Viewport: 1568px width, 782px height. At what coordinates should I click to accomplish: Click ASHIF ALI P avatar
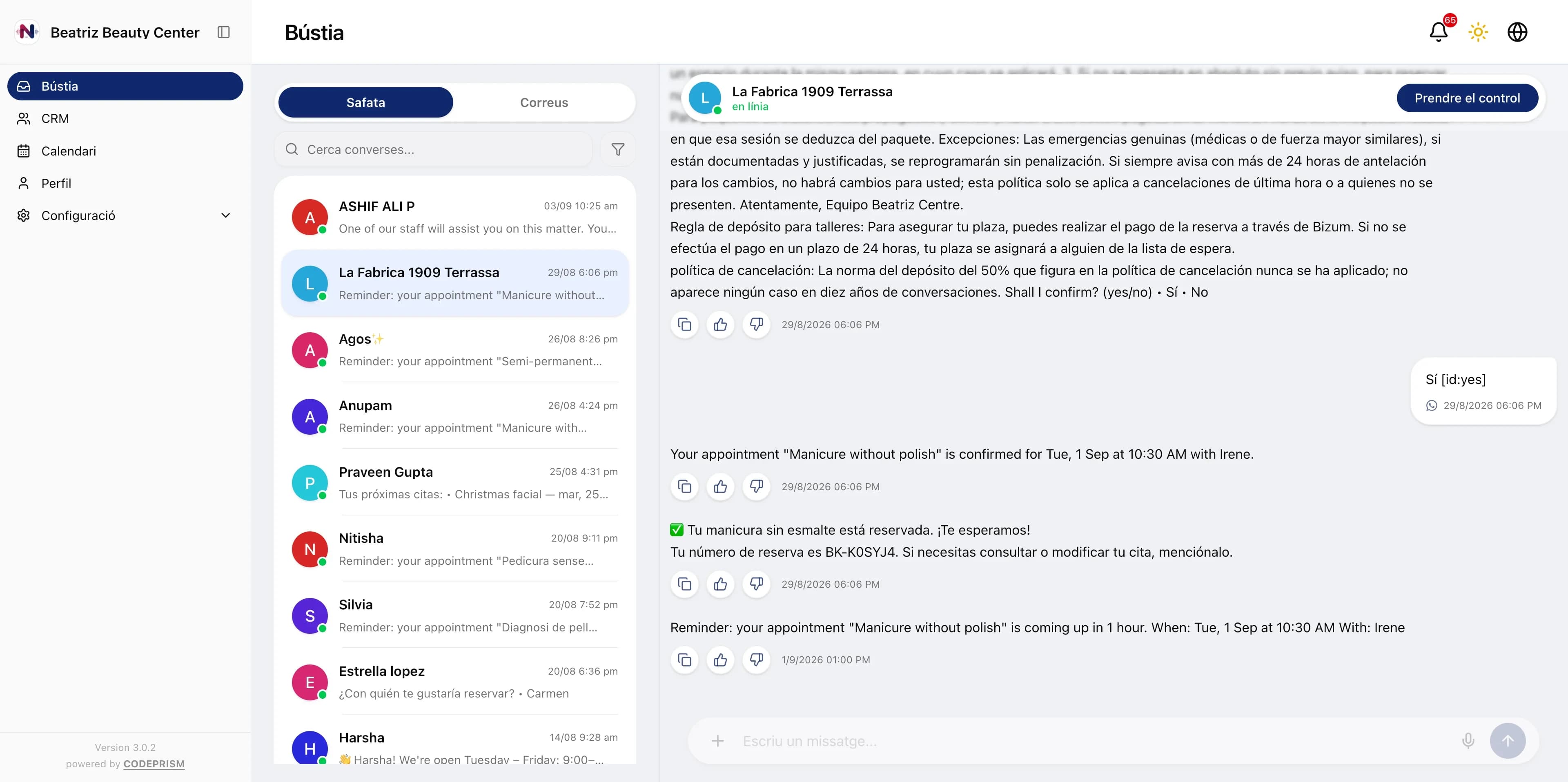click(x=310, y=217)
